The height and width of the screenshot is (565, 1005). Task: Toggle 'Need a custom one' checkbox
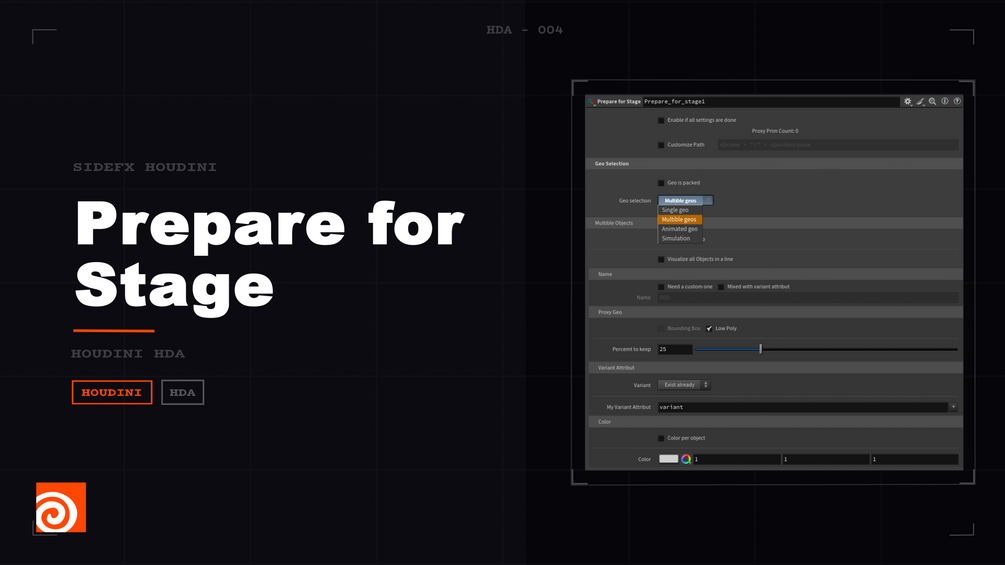(x=661, y=287)
